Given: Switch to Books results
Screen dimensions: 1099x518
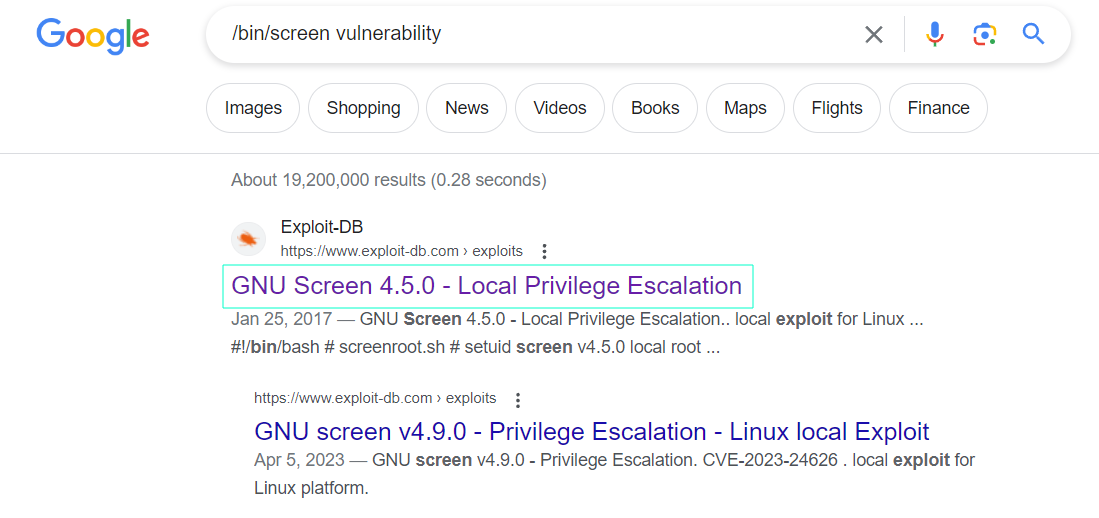Looking at the screenshot, I should coord(655,108).
